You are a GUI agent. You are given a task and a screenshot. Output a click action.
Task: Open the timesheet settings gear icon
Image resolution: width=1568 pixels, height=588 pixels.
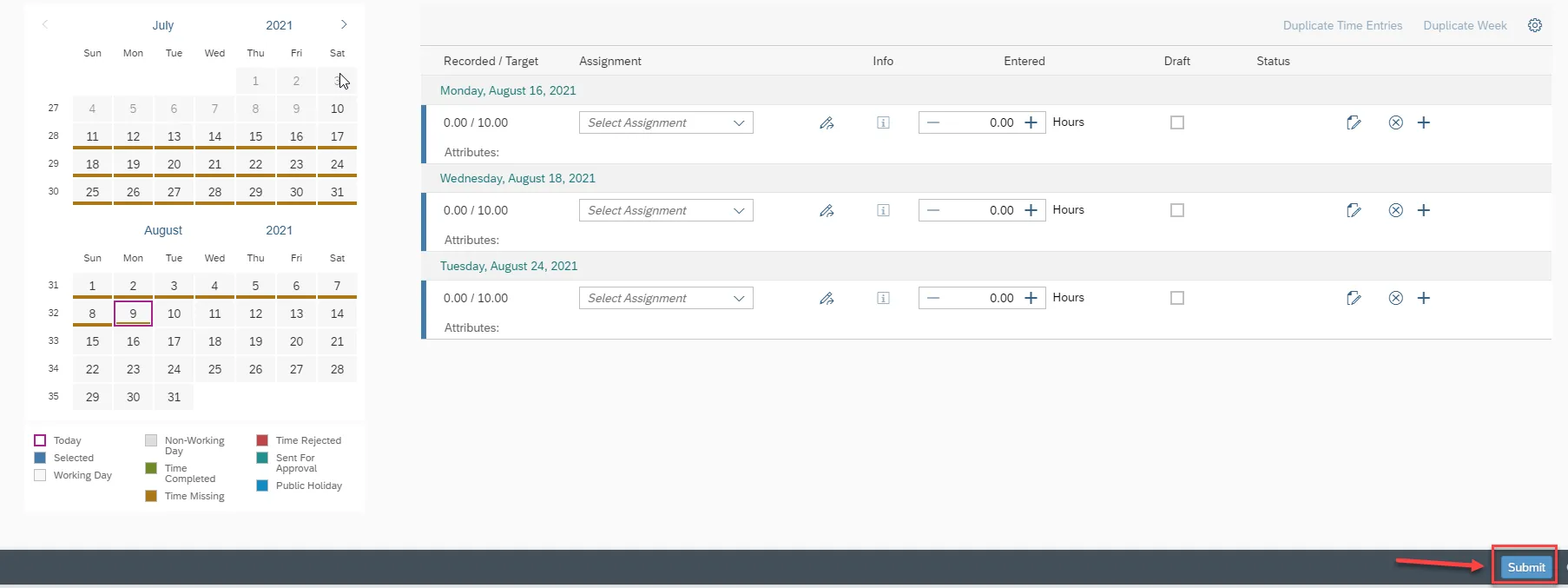pos(1535,25)
